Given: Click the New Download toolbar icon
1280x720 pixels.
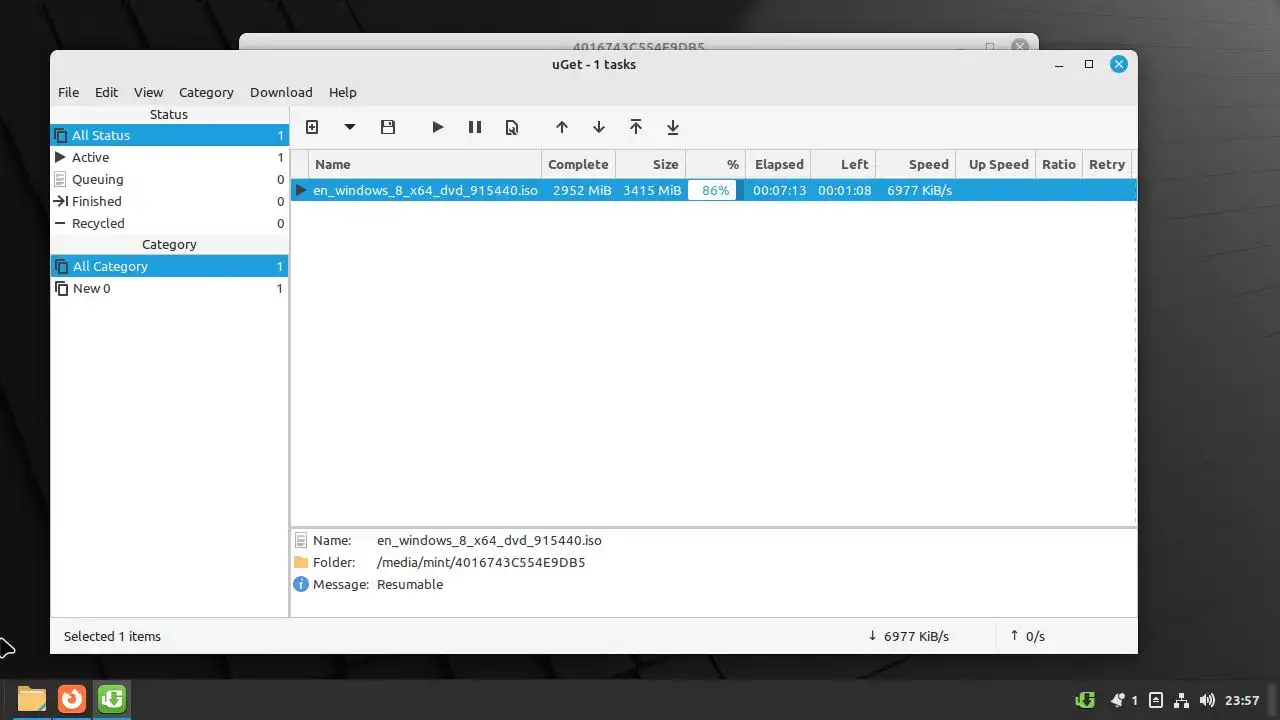Looking at the screenshot, I should tap(312, 127).
